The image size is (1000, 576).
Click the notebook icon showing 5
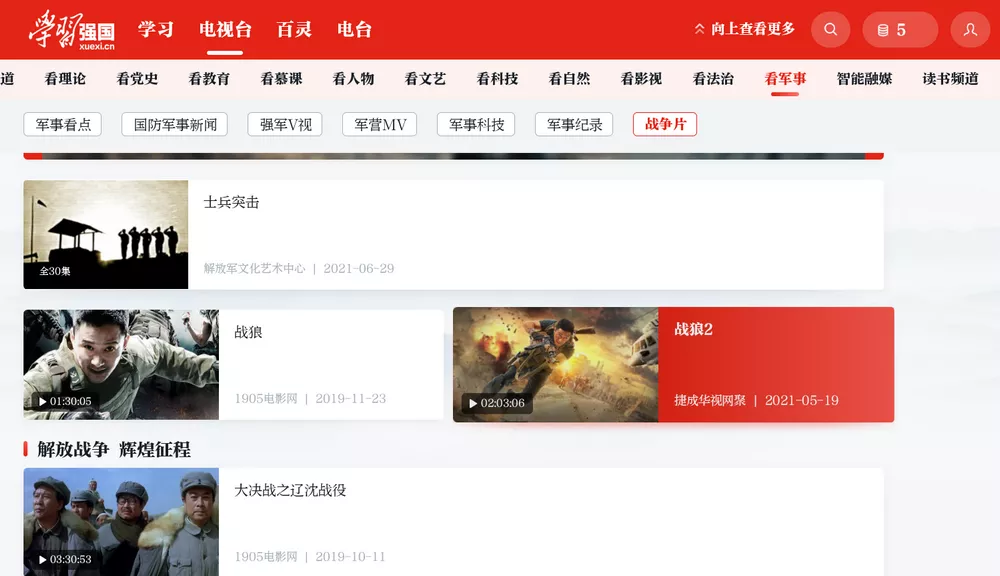898,29
